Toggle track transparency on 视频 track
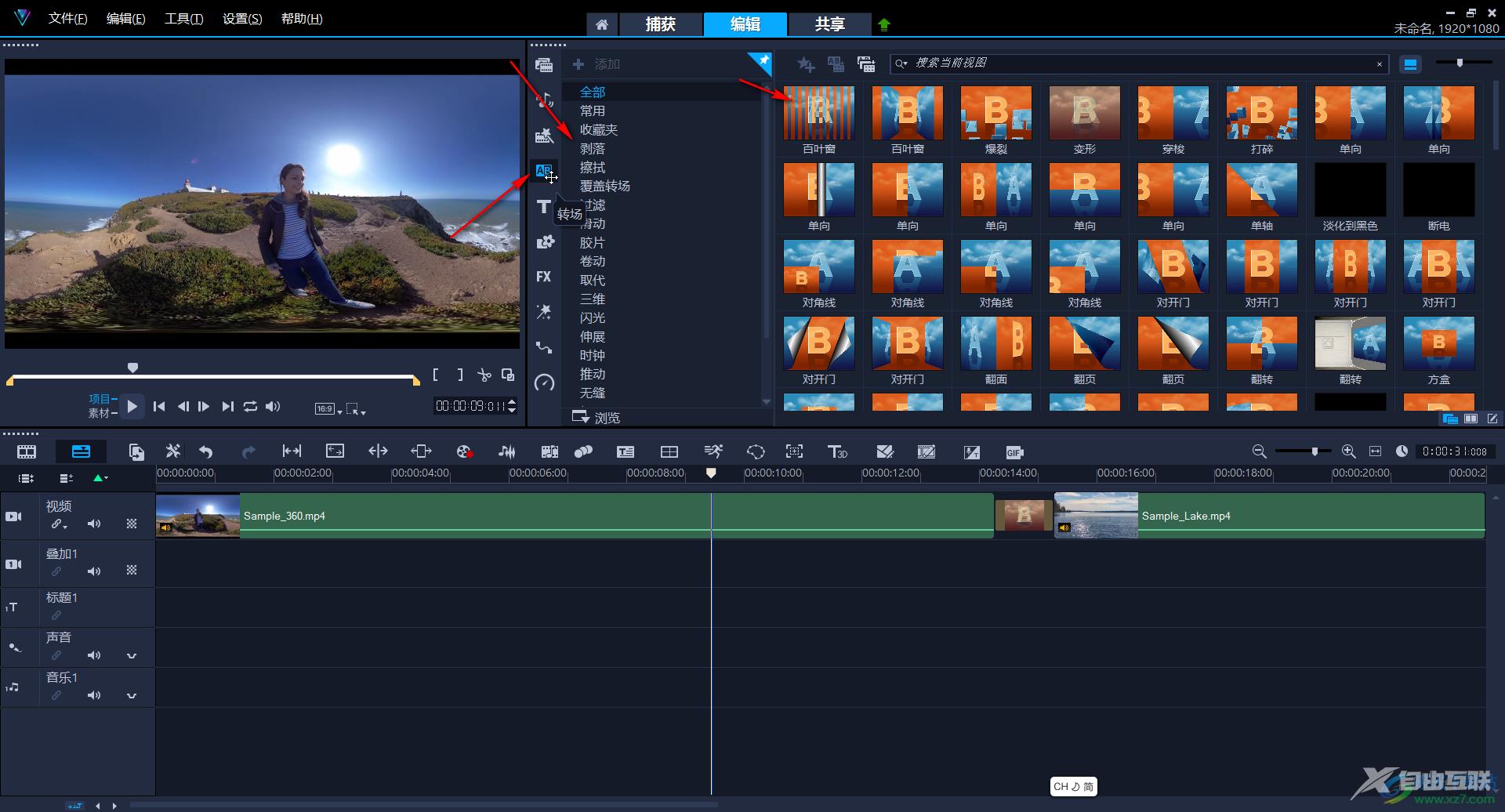The height and width of the screenshot is (812, 1505). click(x=132, y=524)
